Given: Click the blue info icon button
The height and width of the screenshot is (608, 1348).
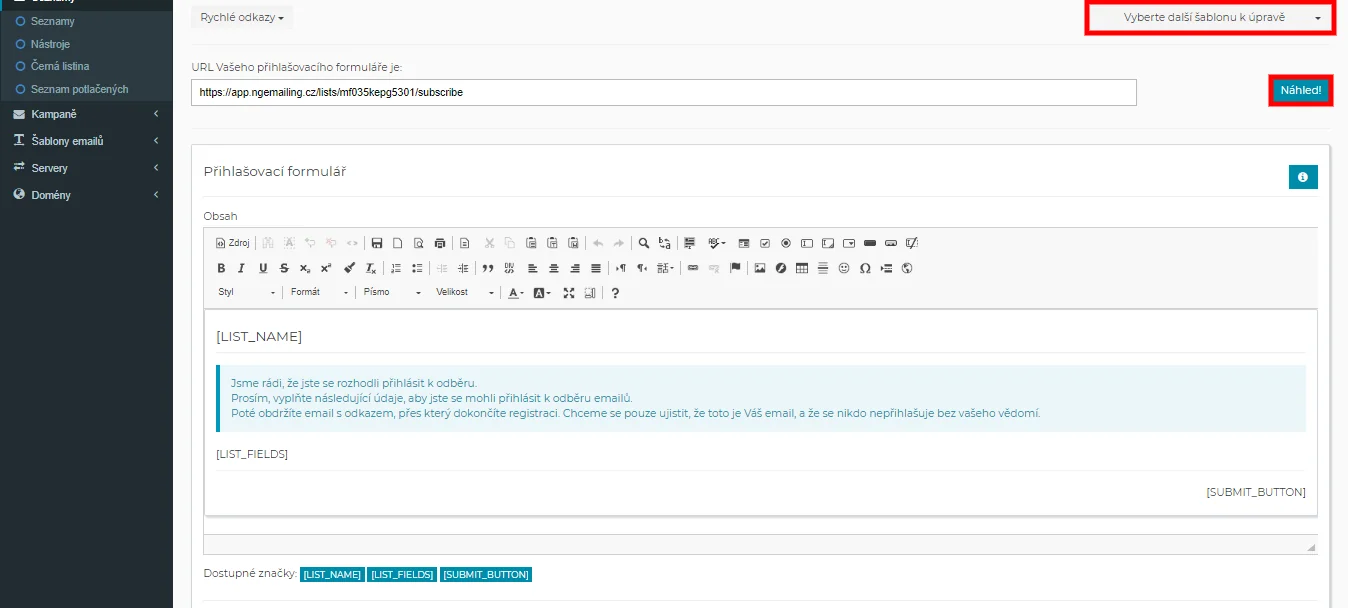Looking at the screenshot, I should pos(1302,177).
